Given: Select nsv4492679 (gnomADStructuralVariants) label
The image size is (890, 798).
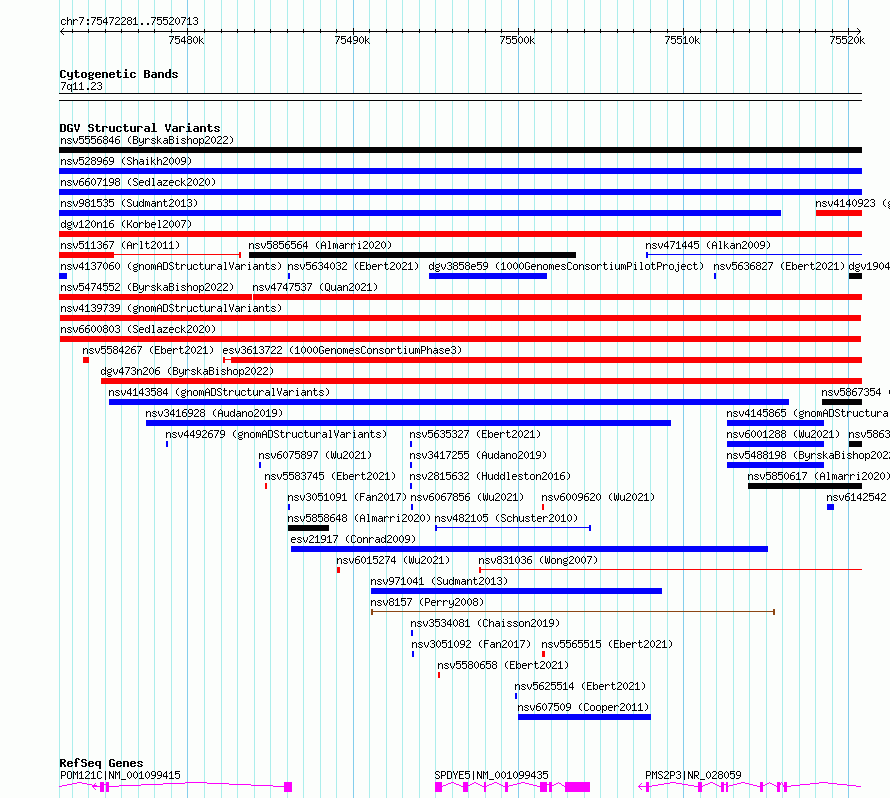Looking at the screenshot, I should [276, 434].
